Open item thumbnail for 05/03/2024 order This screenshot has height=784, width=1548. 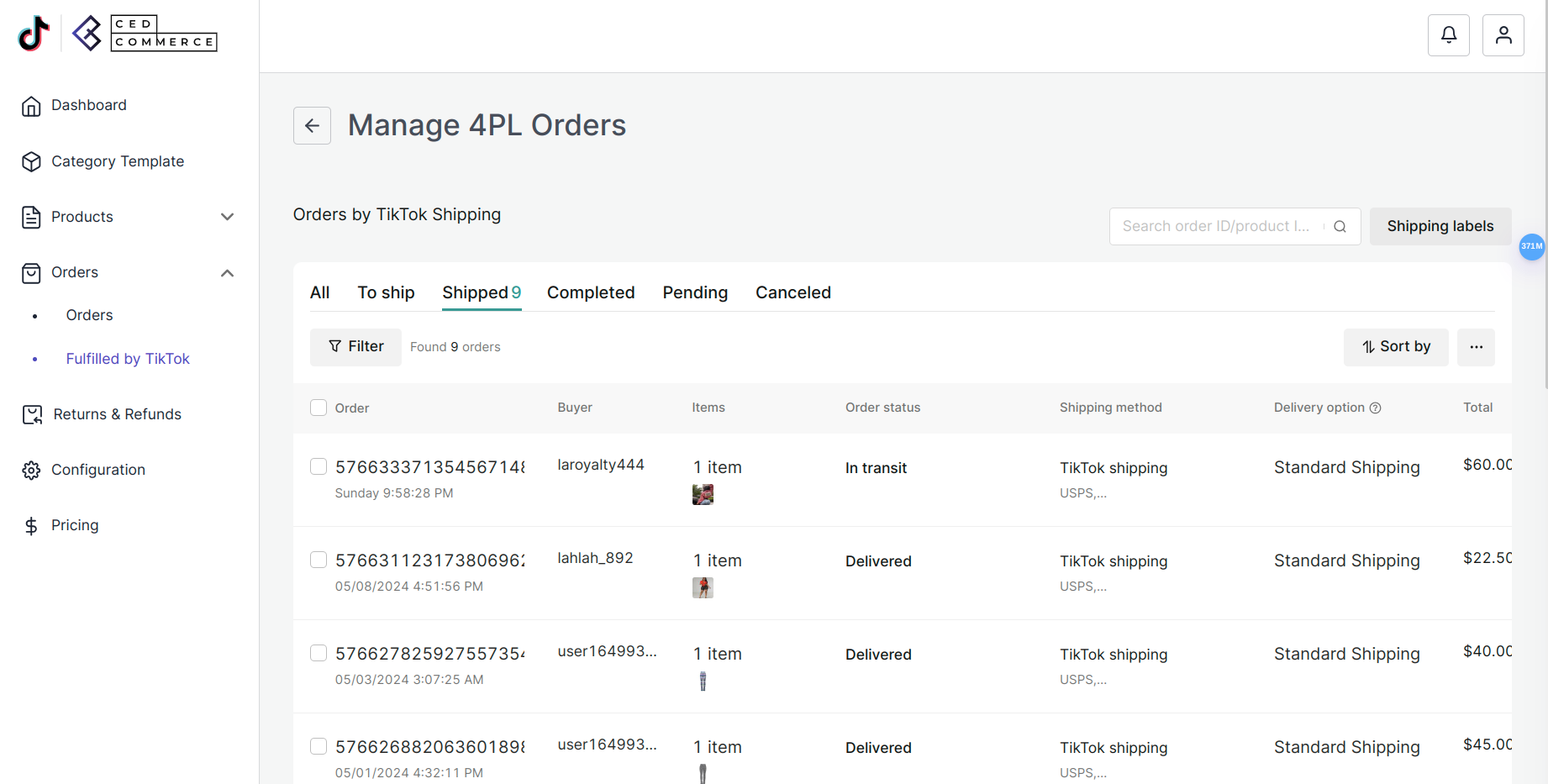(x=703, y=681)
